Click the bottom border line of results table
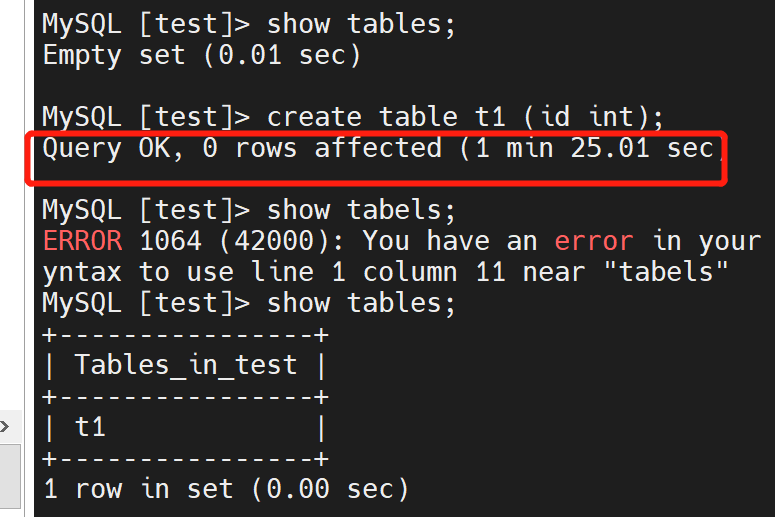 (186, 459)
